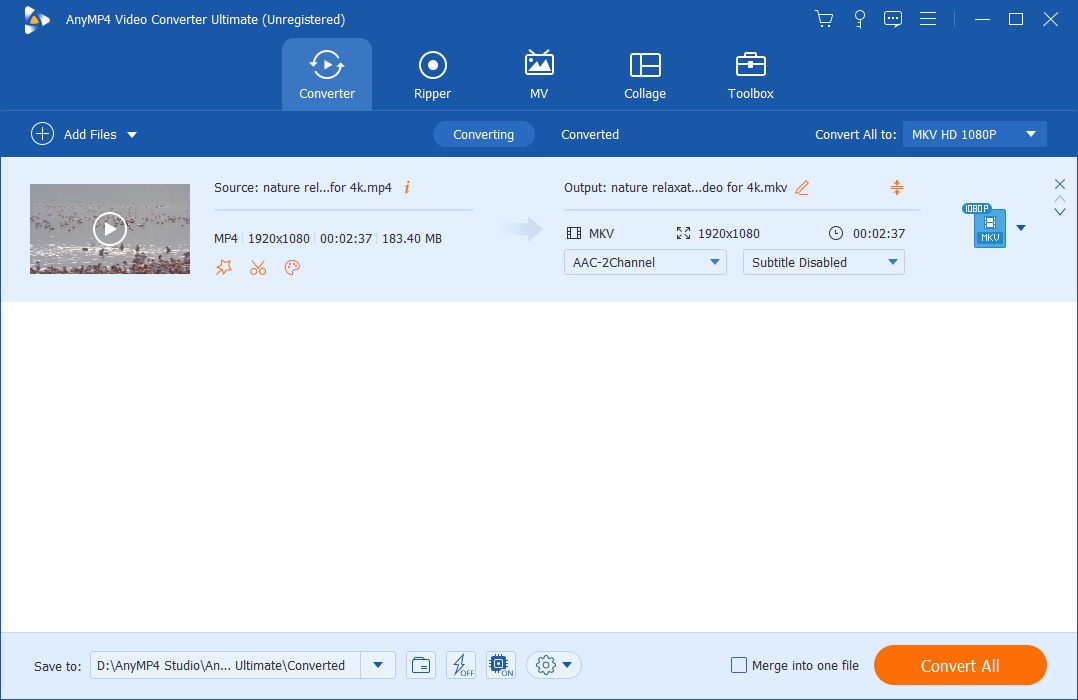Image resolution: width=1078 pixels, height=700 pixels.
Task: Toggle the flash acceleration OFF button
Action: [x=461, y=665]
